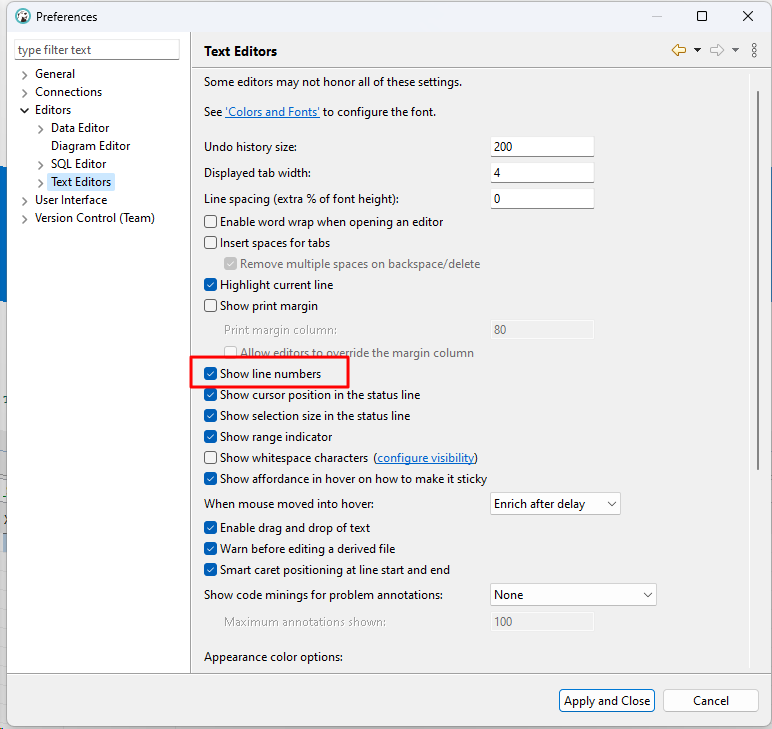Select Text Editors preferences page
Image resolution: width=772 pixels, height=729 pixels.
coord(81,182)
